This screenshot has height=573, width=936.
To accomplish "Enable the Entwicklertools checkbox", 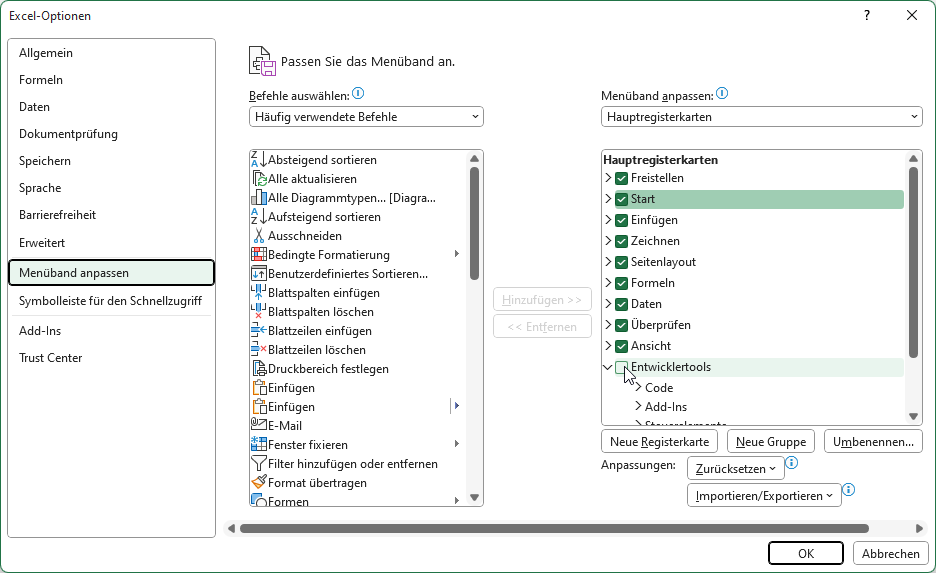I will pyautogui.click(x=621, y=367).
